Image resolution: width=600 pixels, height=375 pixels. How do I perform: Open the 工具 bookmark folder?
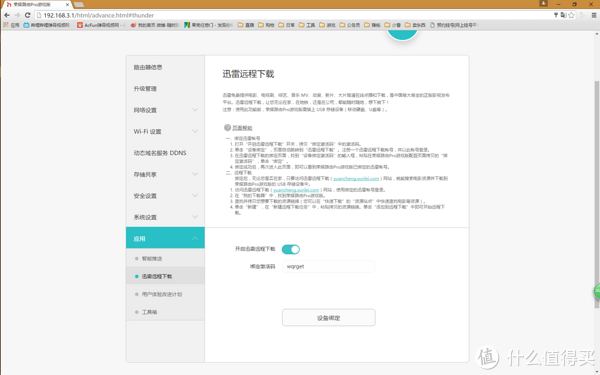point(307,25)
